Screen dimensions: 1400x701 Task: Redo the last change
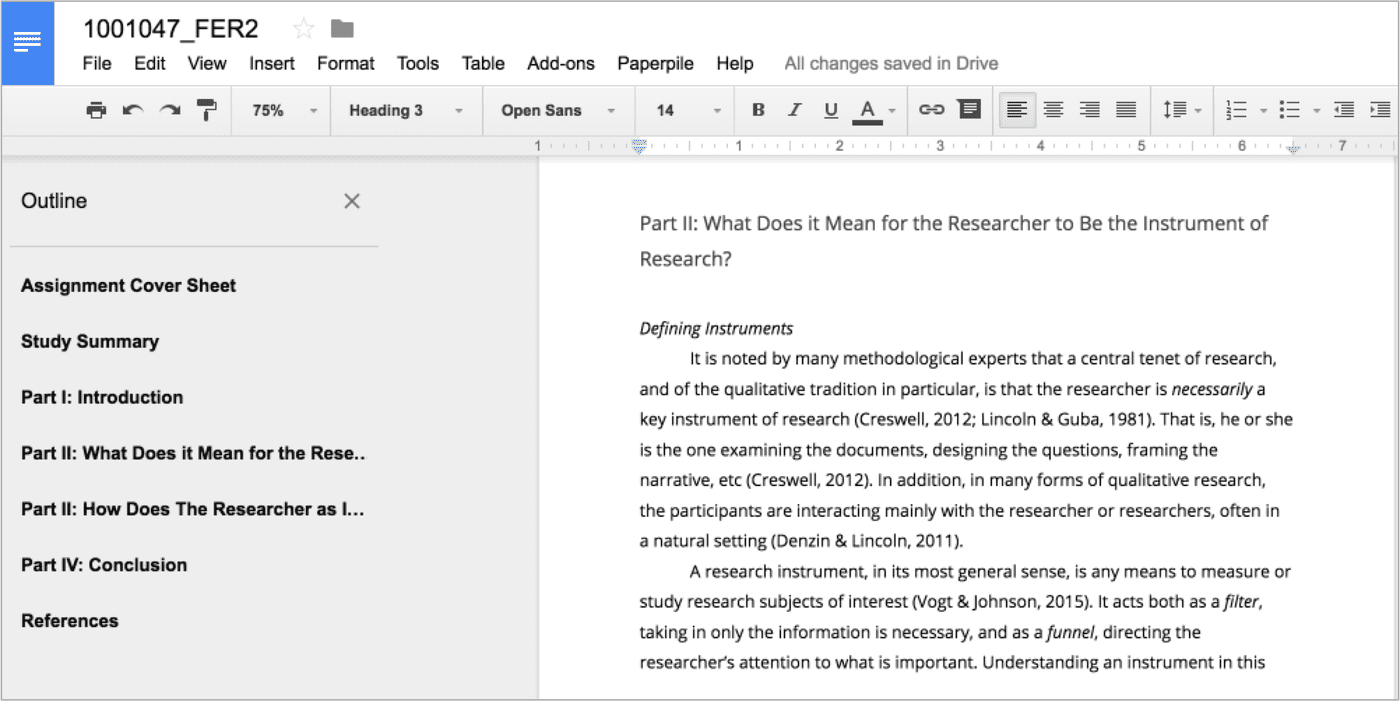[168, 110]
